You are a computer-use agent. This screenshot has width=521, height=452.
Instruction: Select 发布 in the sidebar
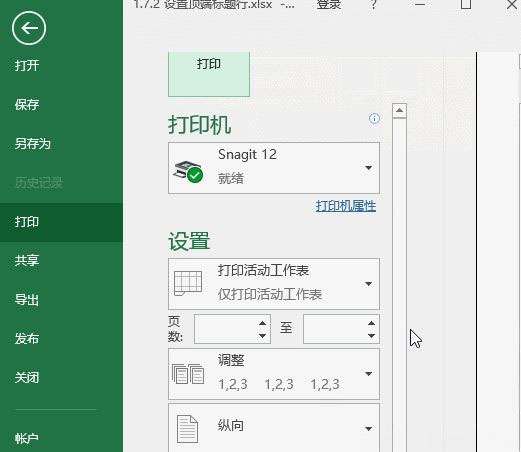pyautogui.click(x=27, y=339)
